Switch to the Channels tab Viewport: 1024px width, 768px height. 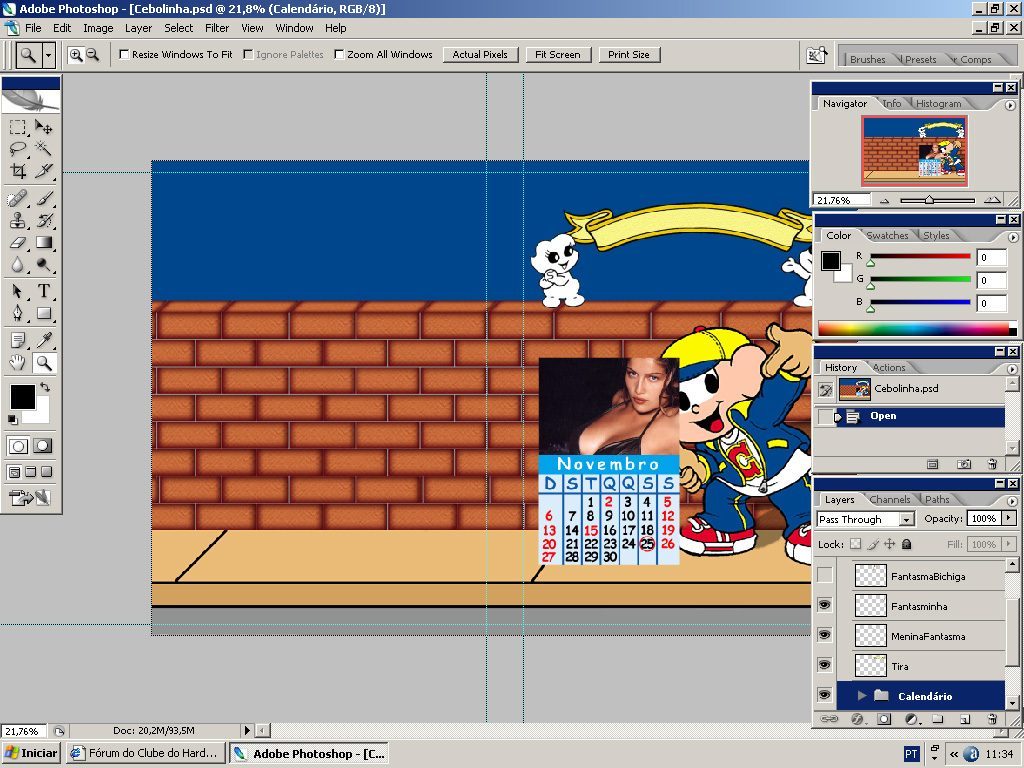pyautogui.click(x=889, y=499)
